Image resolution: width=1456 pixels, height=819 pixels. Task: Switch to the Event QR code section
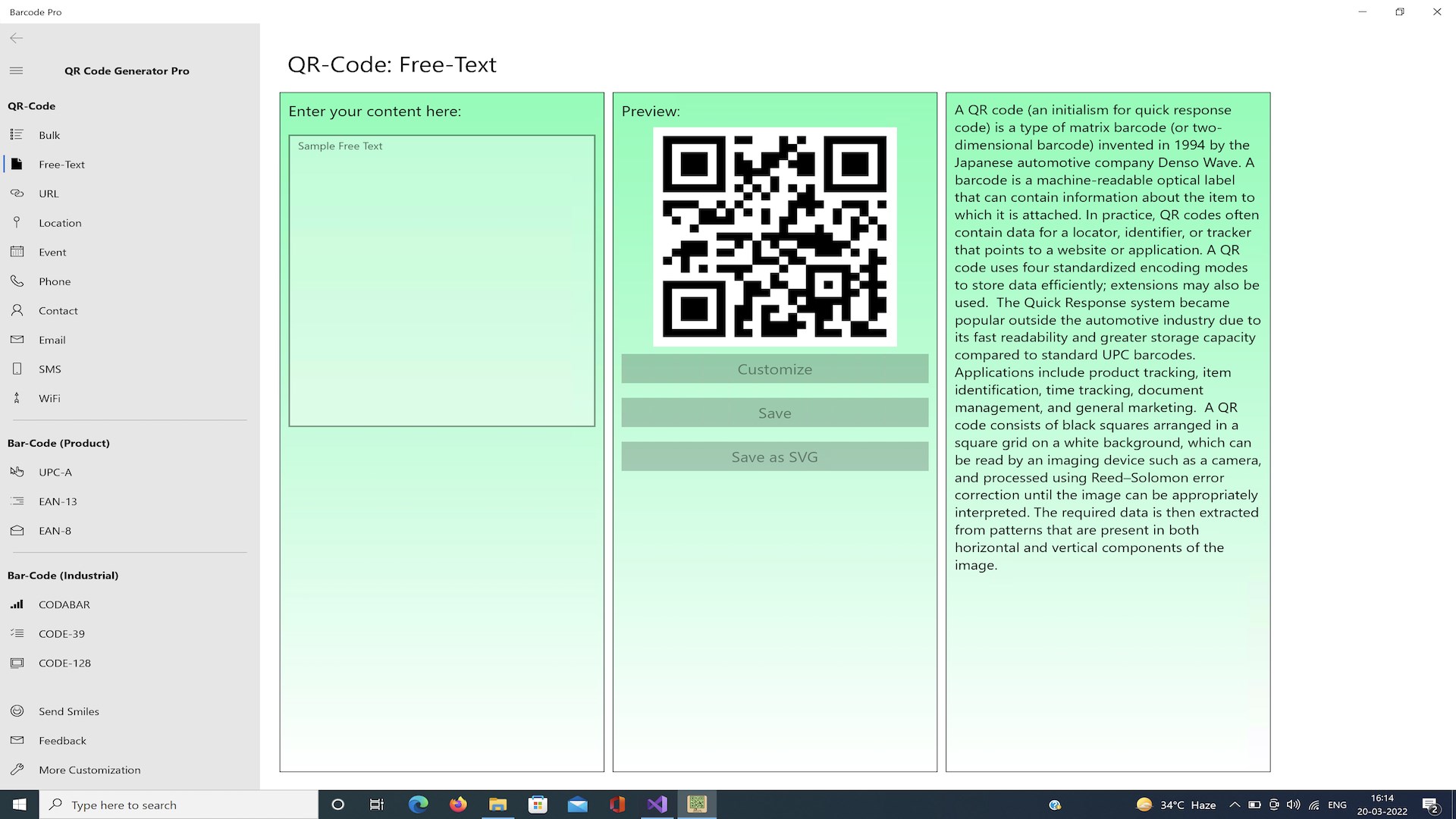click(x=51, y=252)
